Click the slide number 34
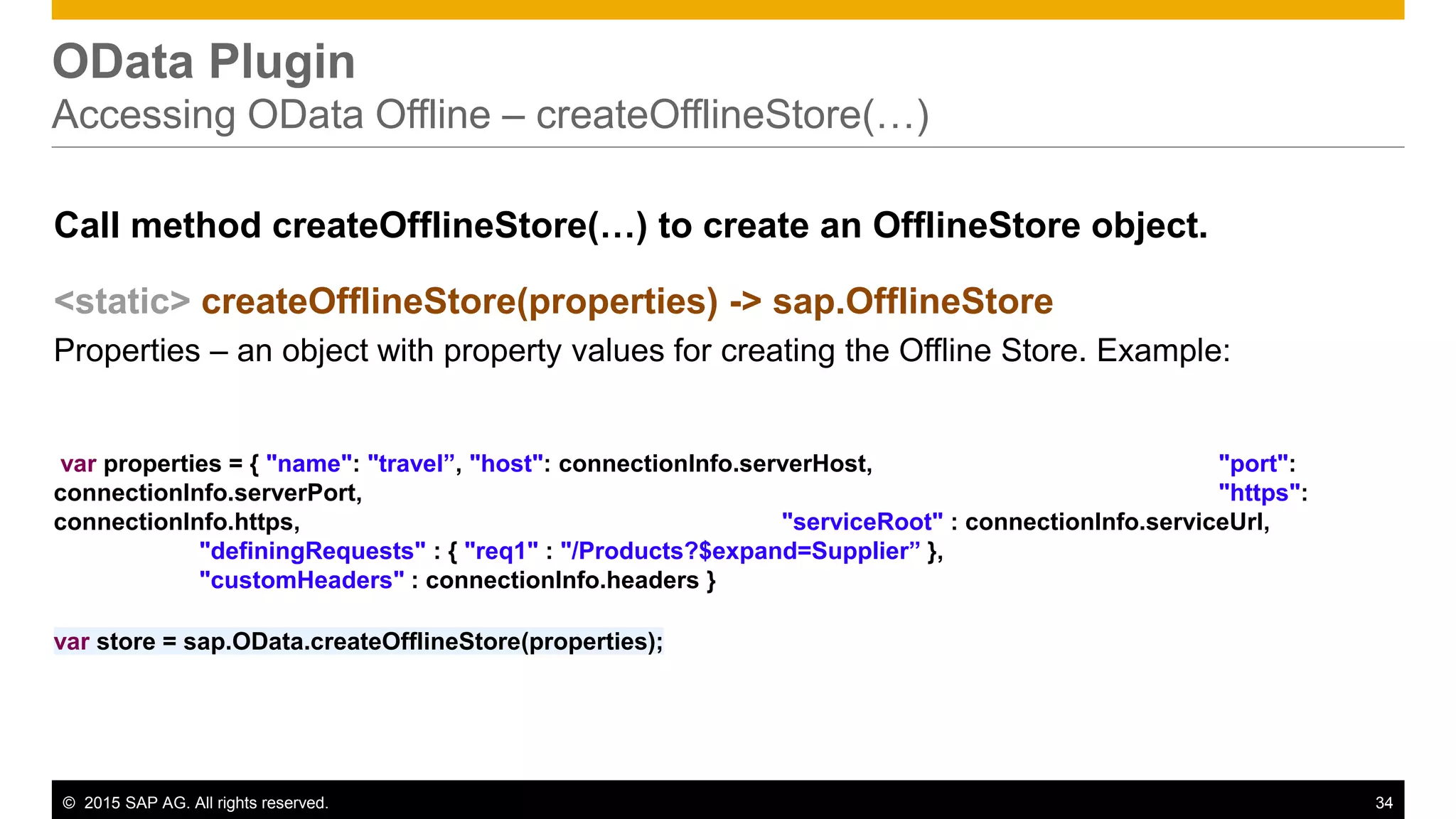Viewport: 1456px width, 819px height. pyautogui.click(x=1384, y=803)
